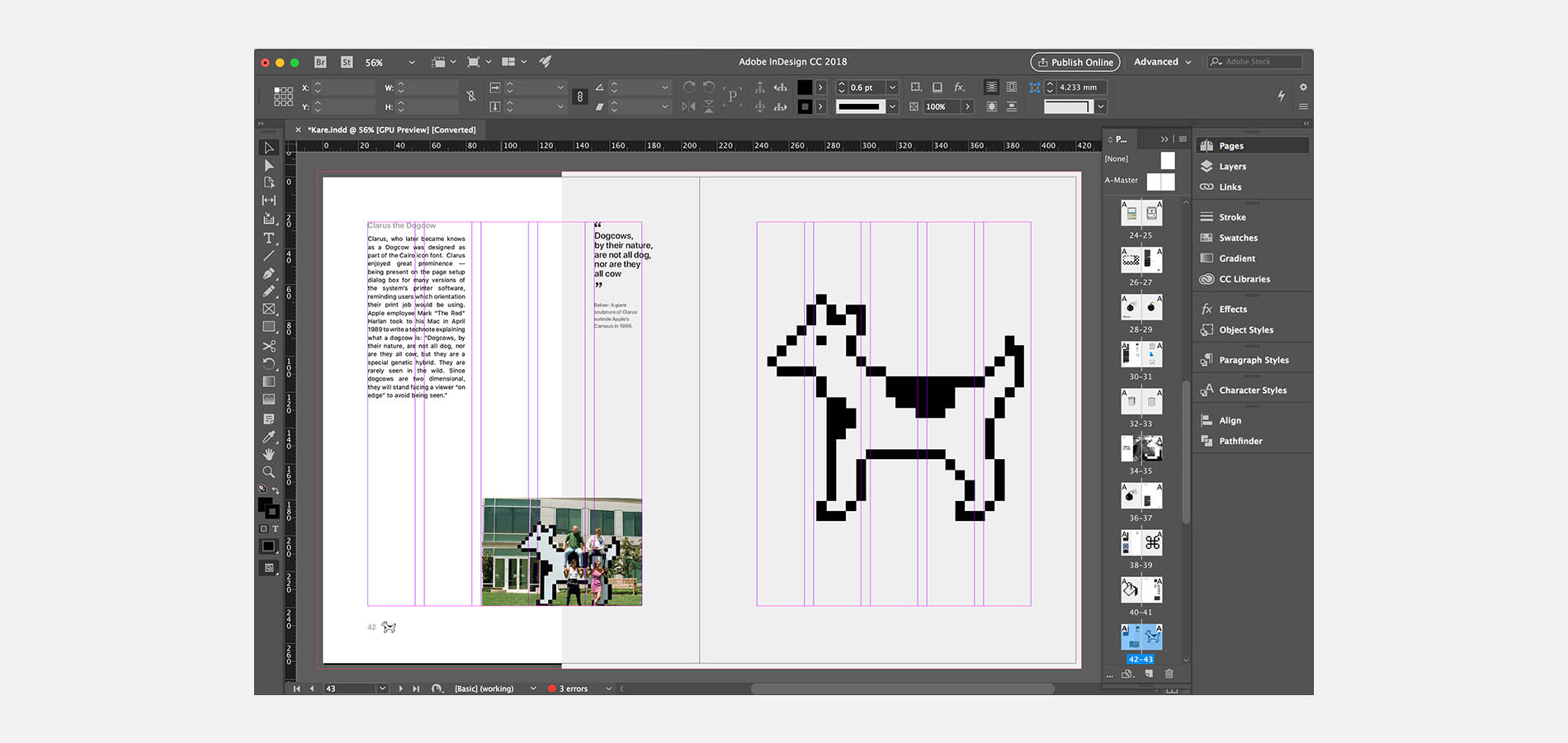
Task: Select the Gradient Swatch tool
Action: [x=269, y=381]
